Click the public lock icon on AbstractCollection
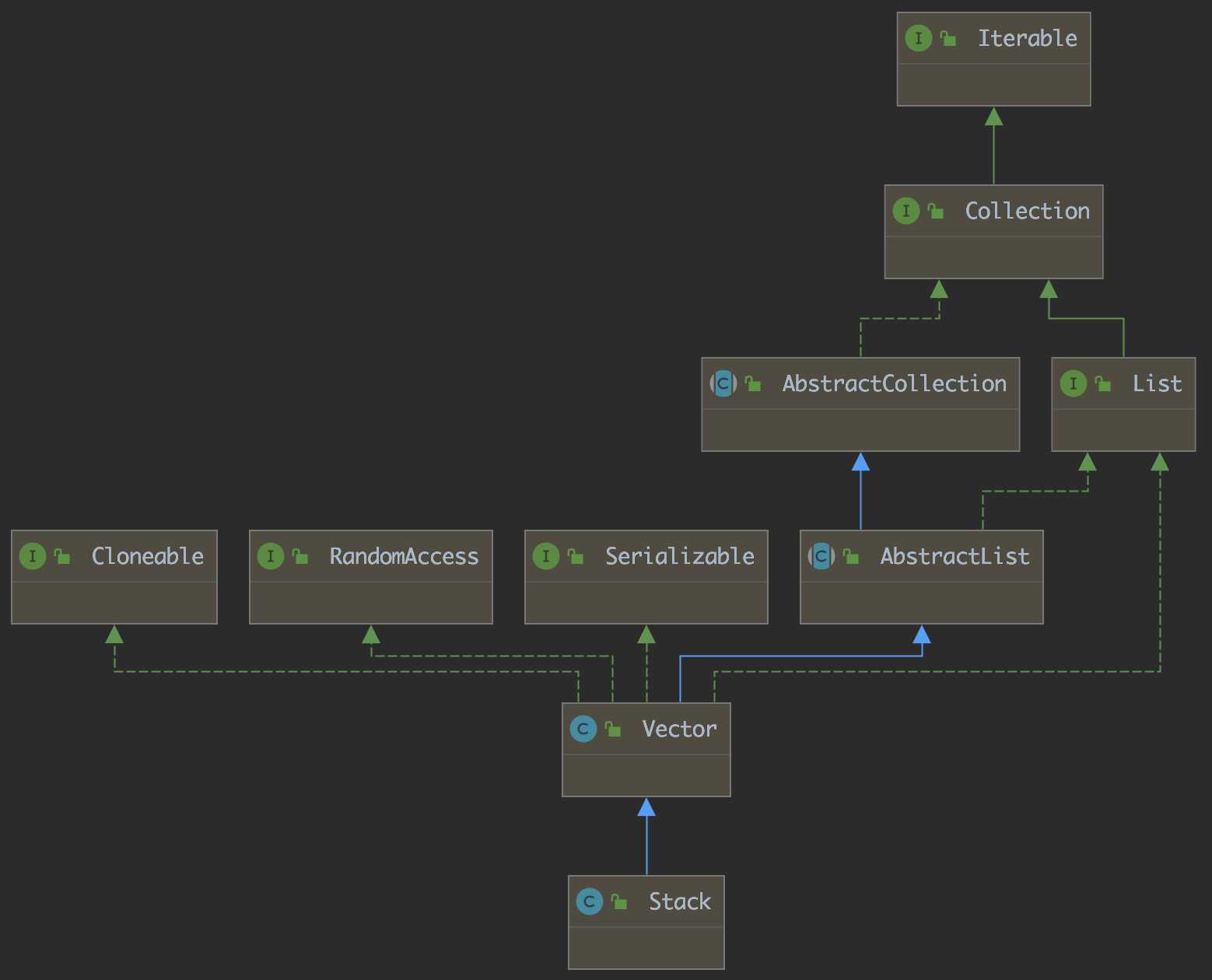The height and width of the screenshot is (980, 1212). click(753, 383)
